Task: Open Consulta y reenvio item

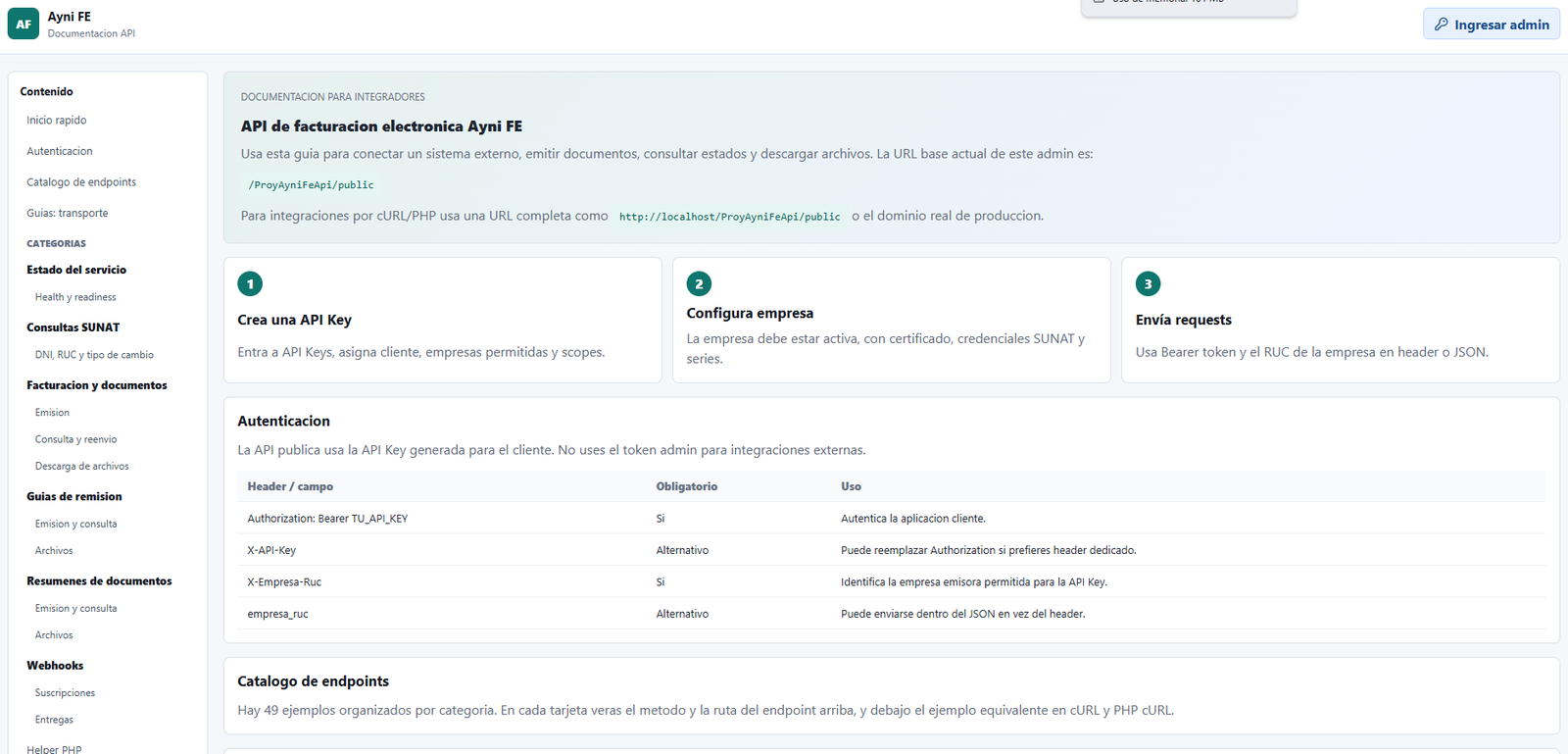Action: pyautogui.click(x=75, y=439)
